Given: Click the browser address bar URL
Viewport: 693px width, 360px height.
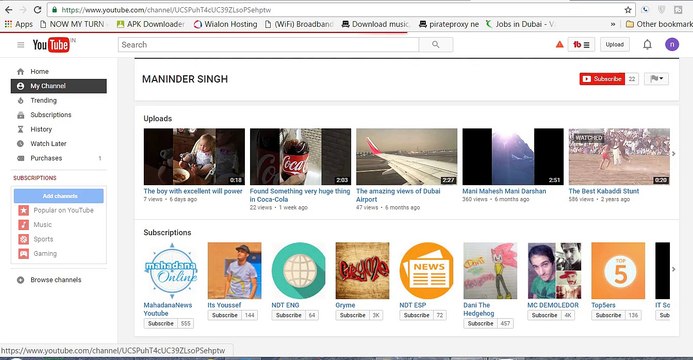Looking at the screenshot, I should [166, 10].
